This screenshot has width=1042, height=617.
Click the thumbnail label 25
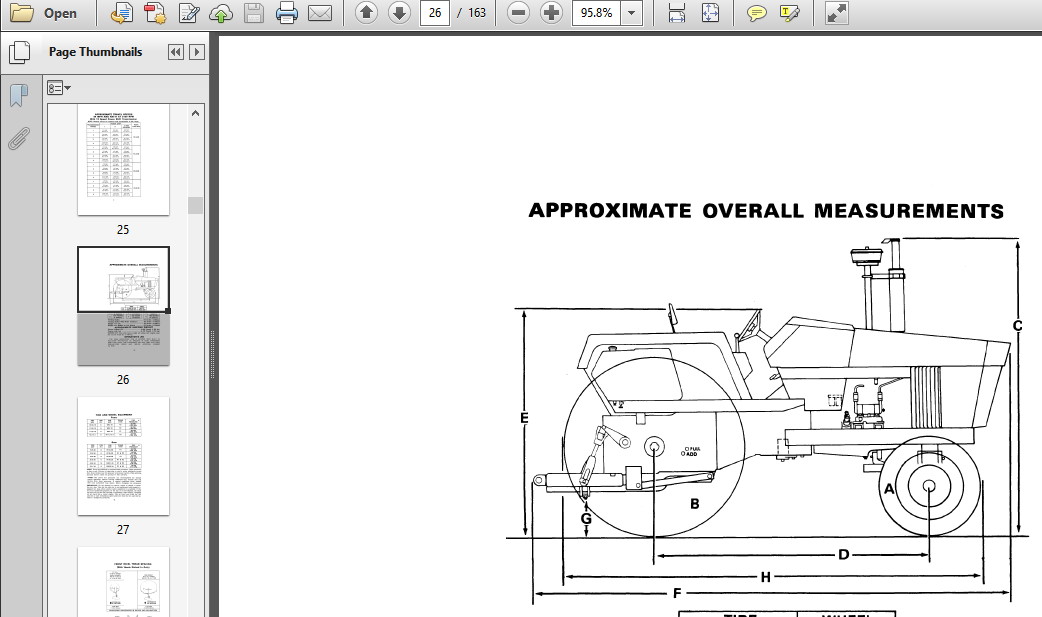coord(123,229)
